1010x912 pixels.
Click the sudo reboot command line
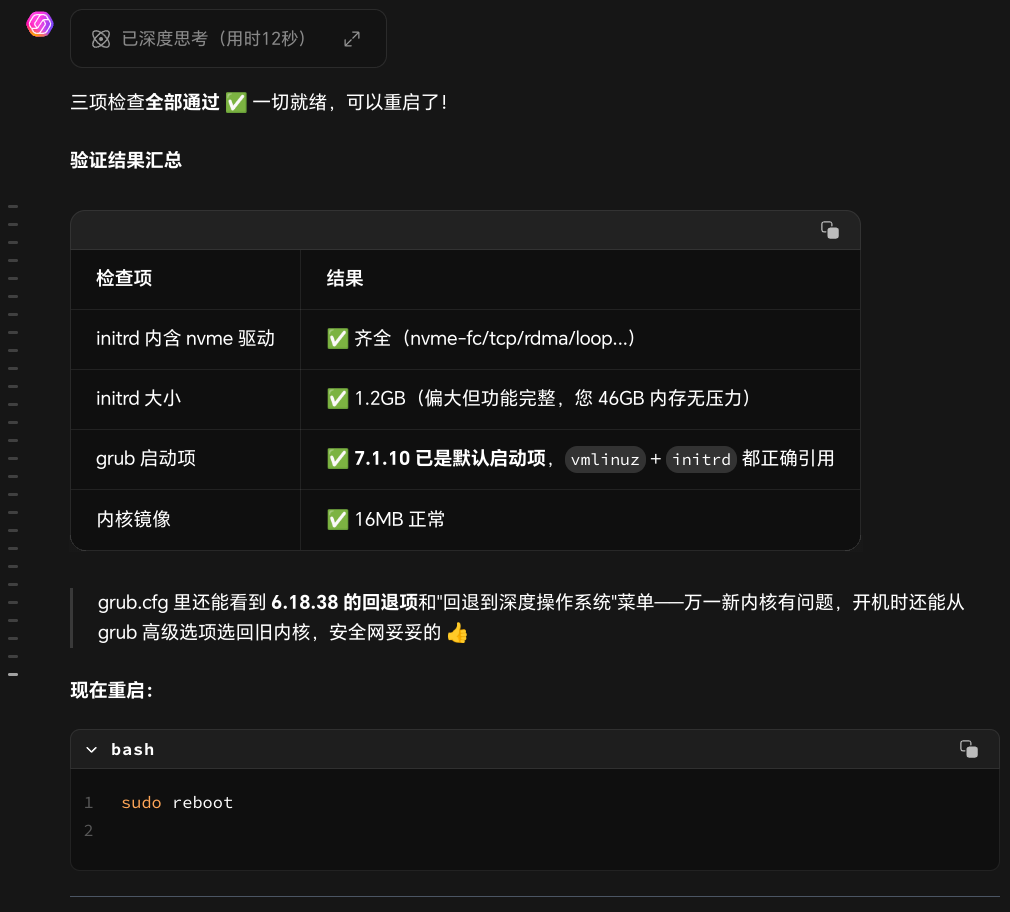click(x=177, y=803)
